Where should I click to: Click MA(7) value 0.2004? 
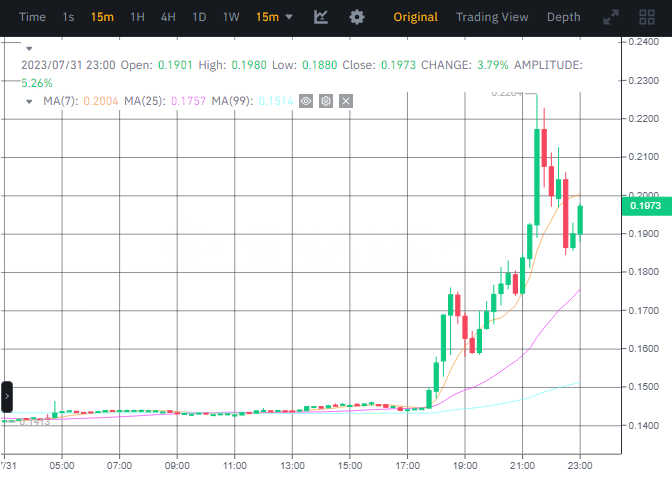pos(101,101)
